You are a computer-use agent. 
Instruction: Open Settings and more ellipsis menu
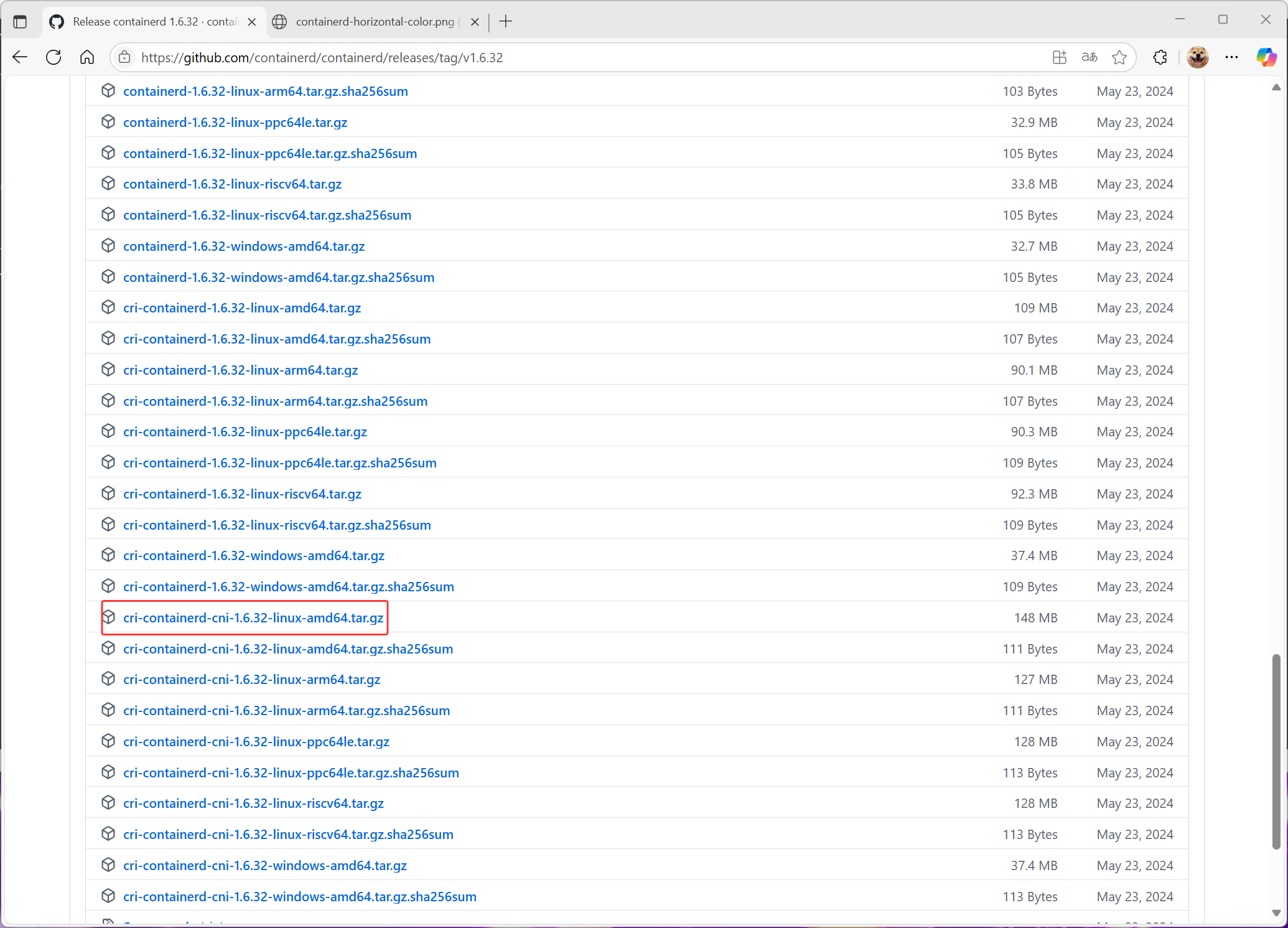click(x=1231, y=57)
